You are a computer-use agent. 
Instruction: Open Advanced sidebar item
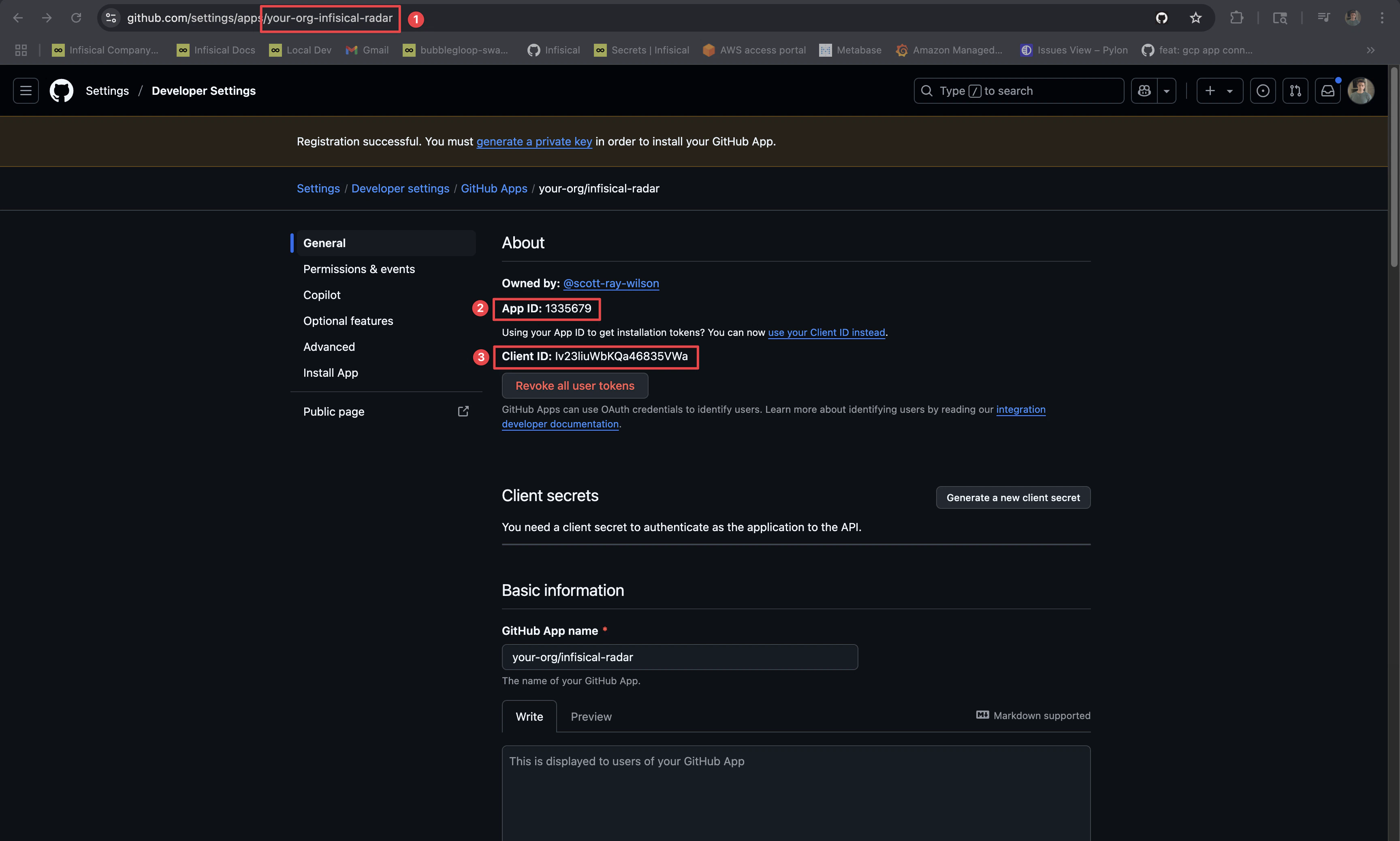click(386, 347)
